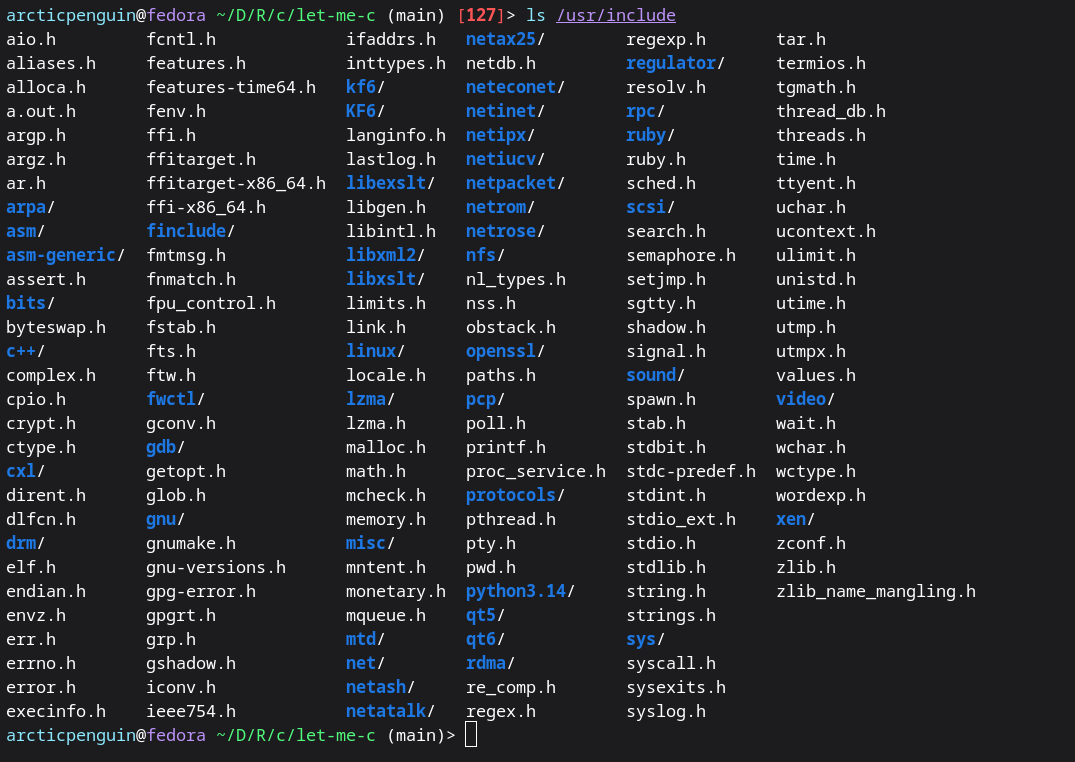Select the libxml2/ directory entry

pyautogui.click(x=385, y=255)
